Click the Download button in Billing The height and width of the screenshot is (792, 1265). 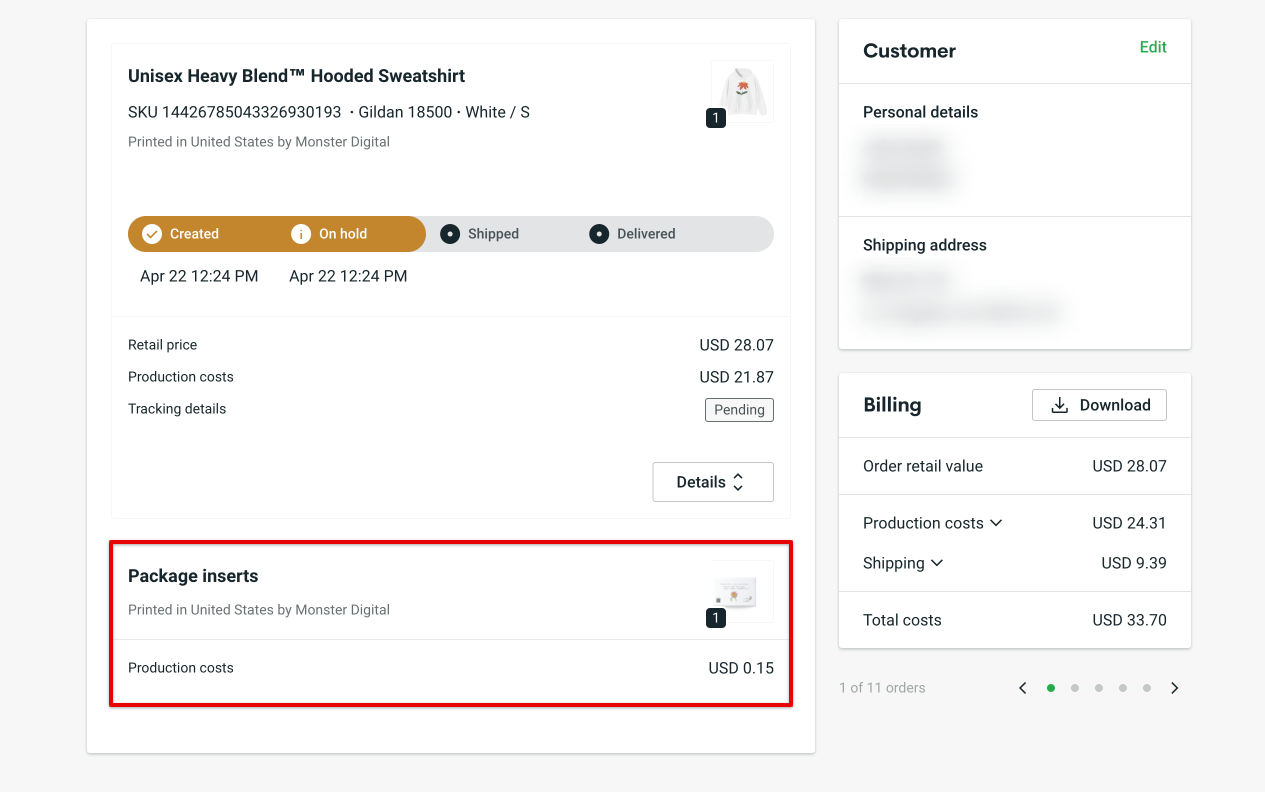[x=1099, y=404]
